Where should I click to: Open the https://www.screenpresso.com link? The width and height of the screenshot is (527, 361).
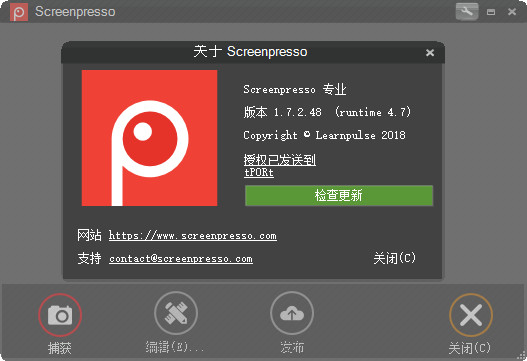[193, 236]
